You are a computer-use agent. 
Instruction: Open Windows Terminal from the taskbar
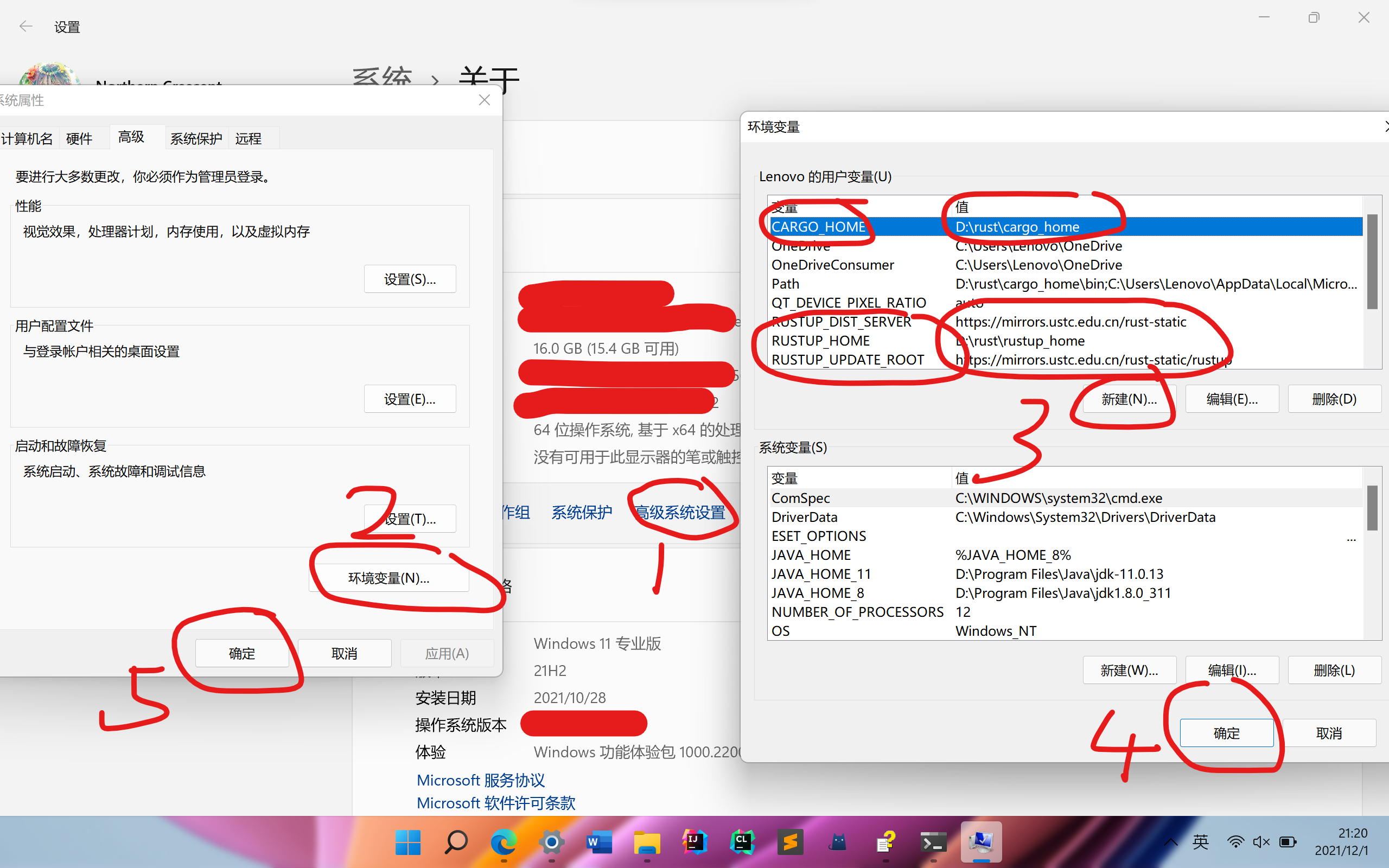[x=933, y=842]
